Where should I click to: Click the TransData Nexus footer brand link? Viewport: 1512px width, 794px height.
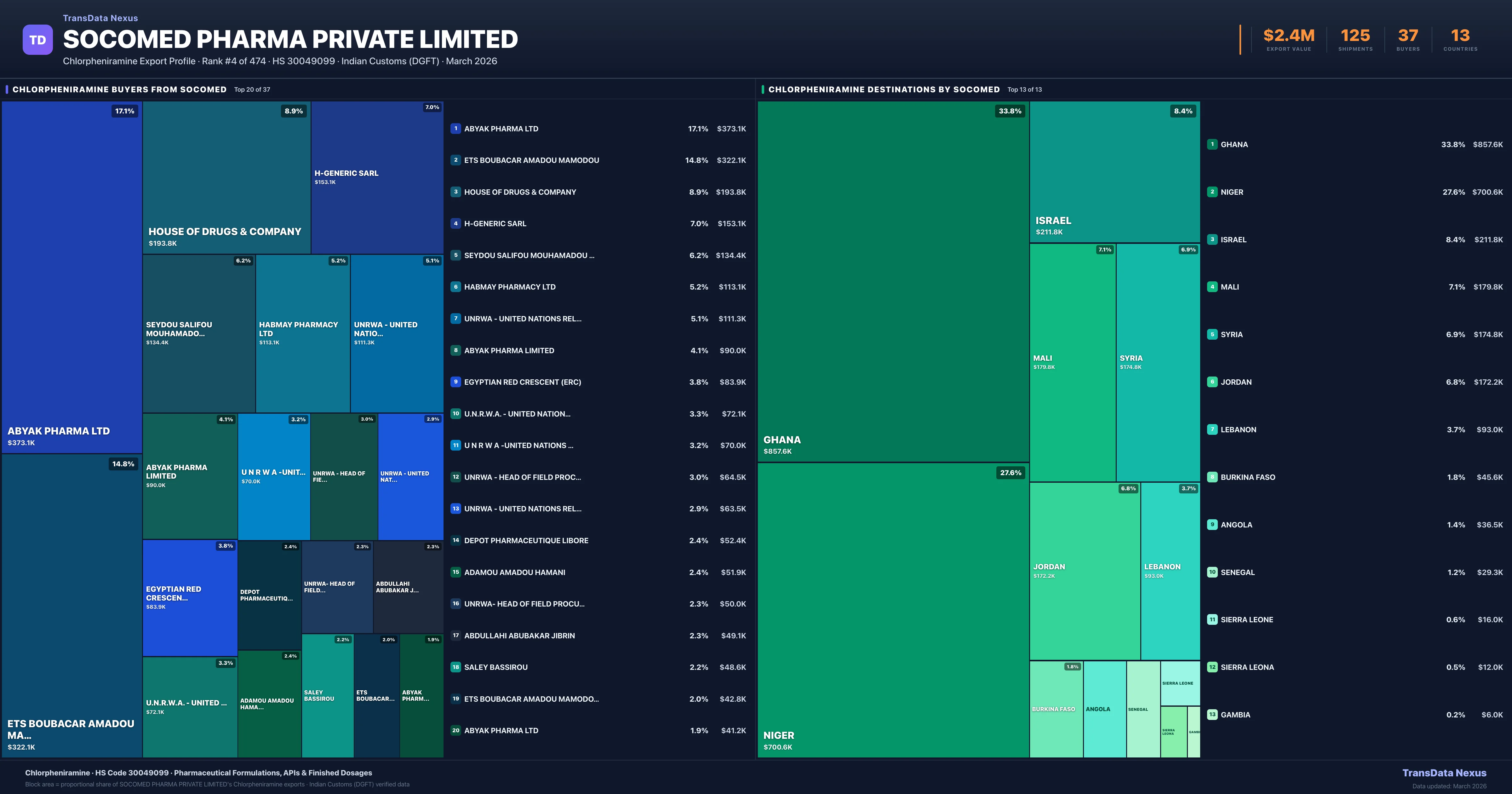1444,773
